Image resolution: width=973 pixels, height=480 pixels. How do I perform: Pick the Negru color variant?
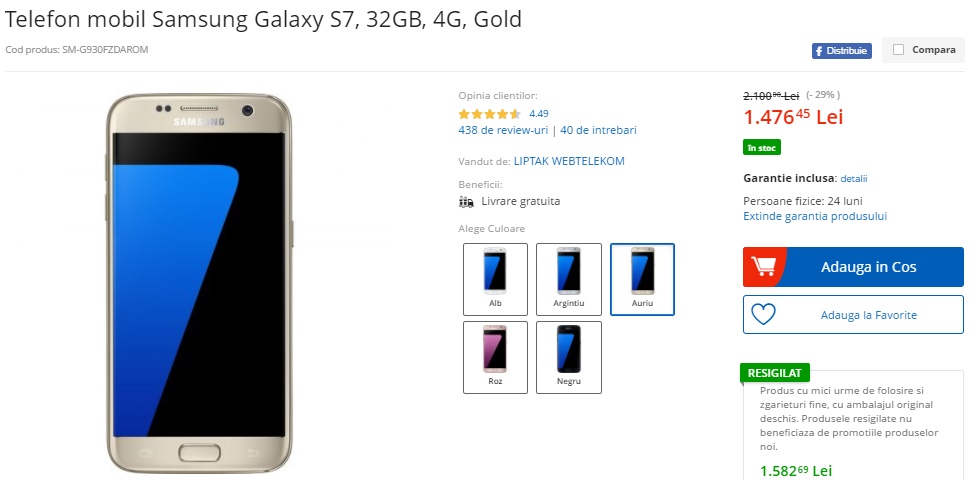click(568, 357)
